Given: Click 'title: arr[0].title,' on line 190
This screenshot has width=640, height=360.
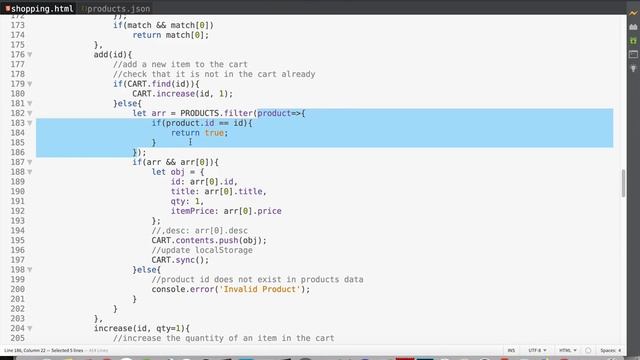Looking at the screenshot, I should tap(219, 191).
